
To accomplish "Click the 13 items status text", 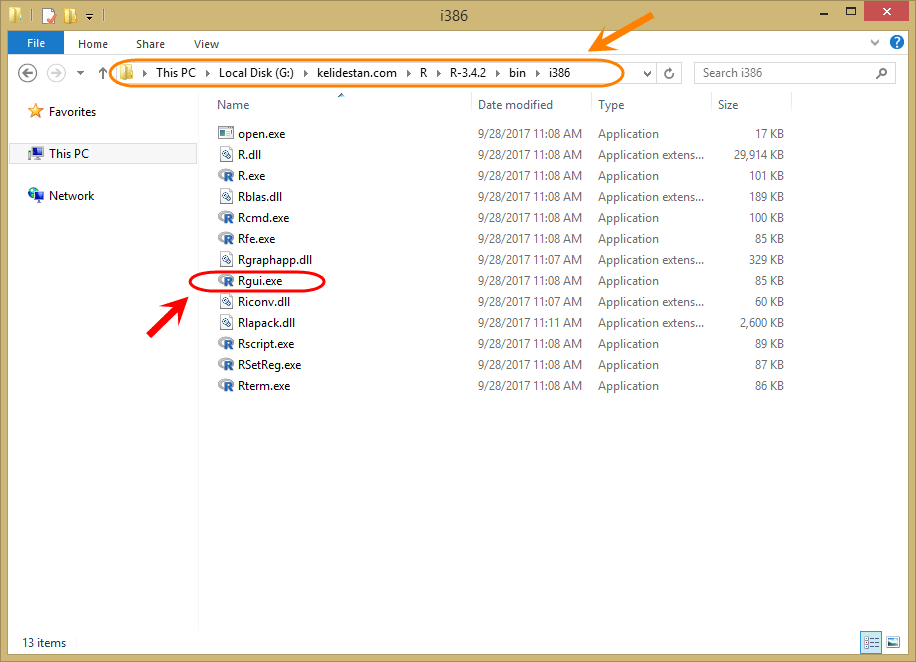I will pos(44,643).
